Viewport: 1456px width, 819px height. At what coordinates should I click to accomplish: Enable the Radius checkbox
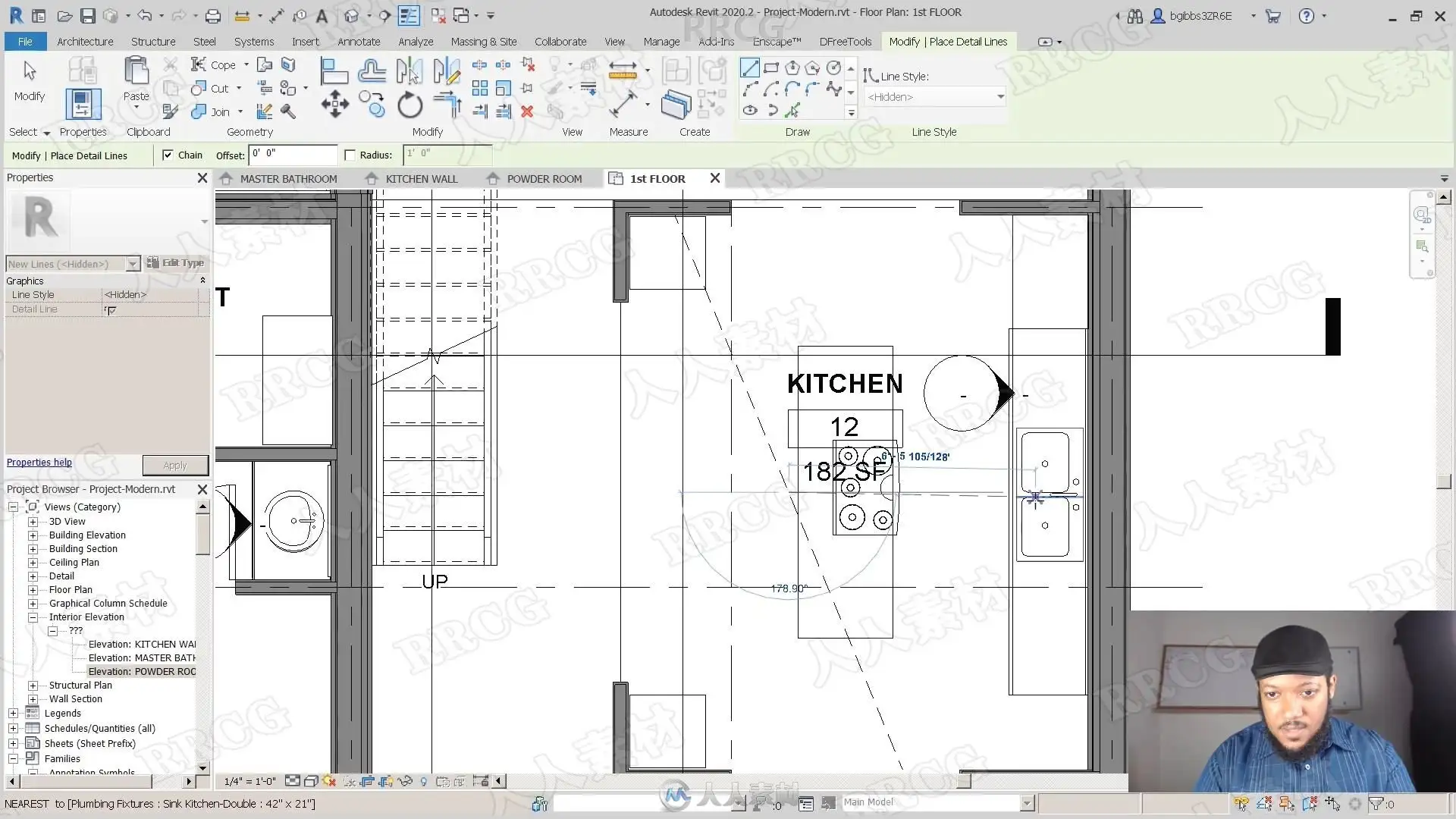click(x=350, y=155)
